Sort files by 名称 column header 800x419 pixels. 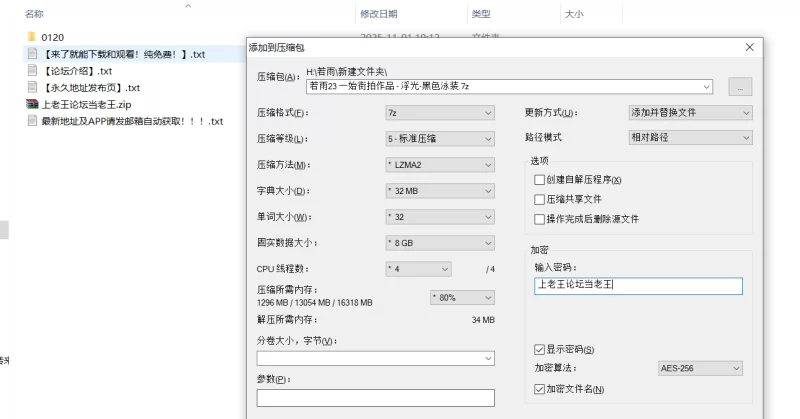click(x=34, y=14)
